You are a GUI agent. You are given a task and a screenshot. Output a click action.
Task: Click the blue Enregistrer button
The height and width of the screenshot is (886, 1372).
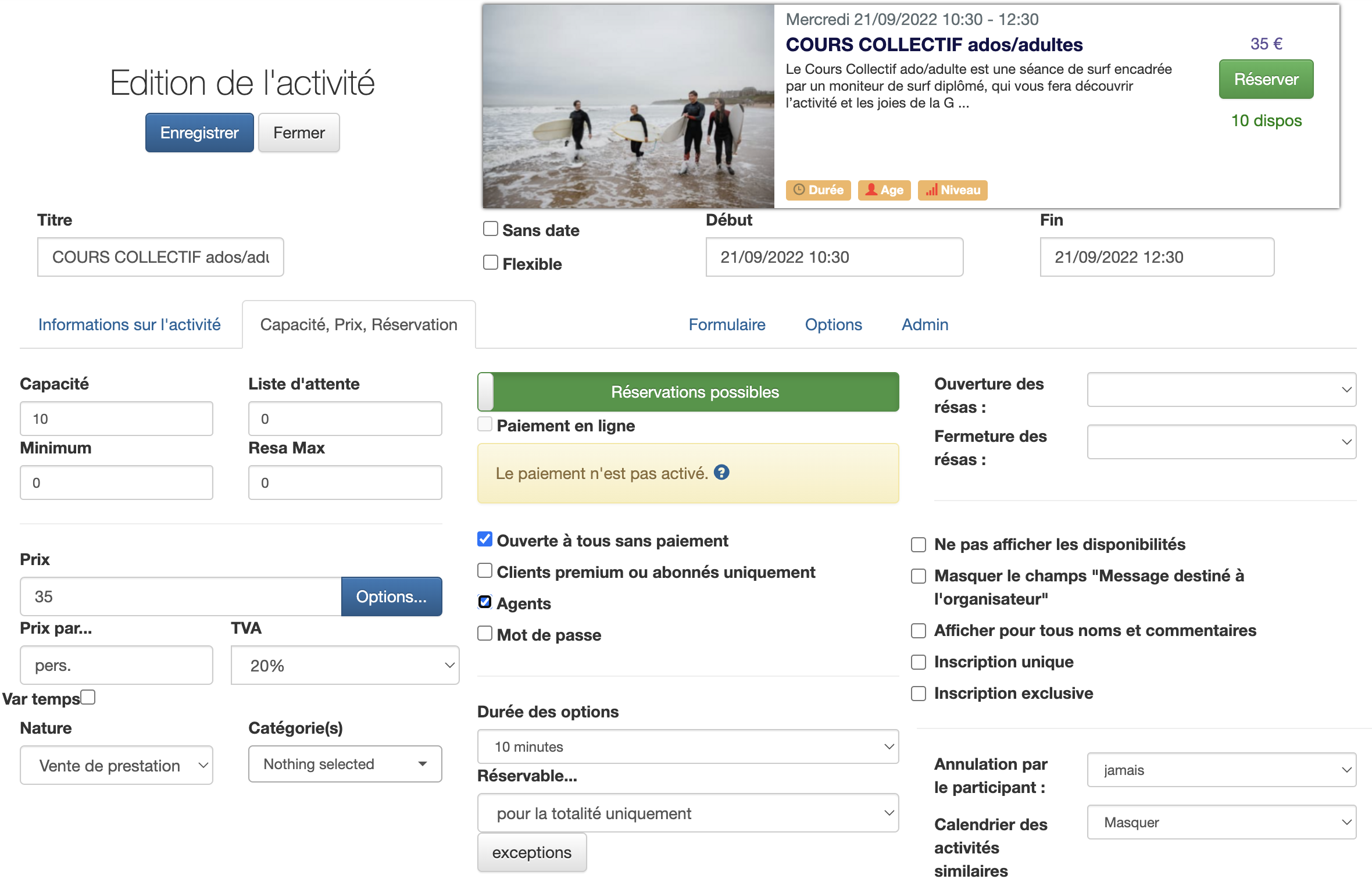click(x=199, y=133)
